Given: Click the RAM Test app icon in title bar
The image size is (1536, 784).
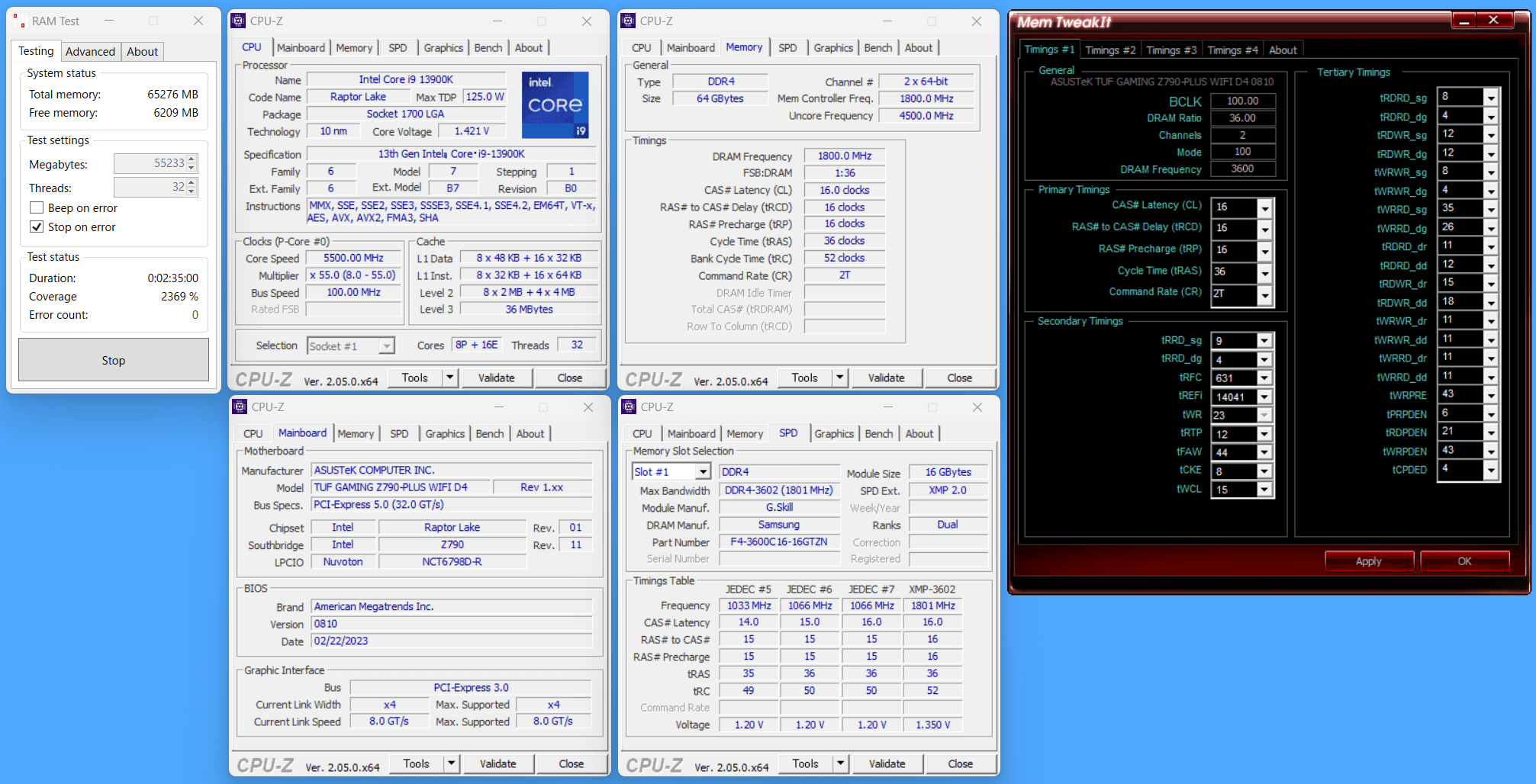Looking at the screenshot, I should click(20, 21).
